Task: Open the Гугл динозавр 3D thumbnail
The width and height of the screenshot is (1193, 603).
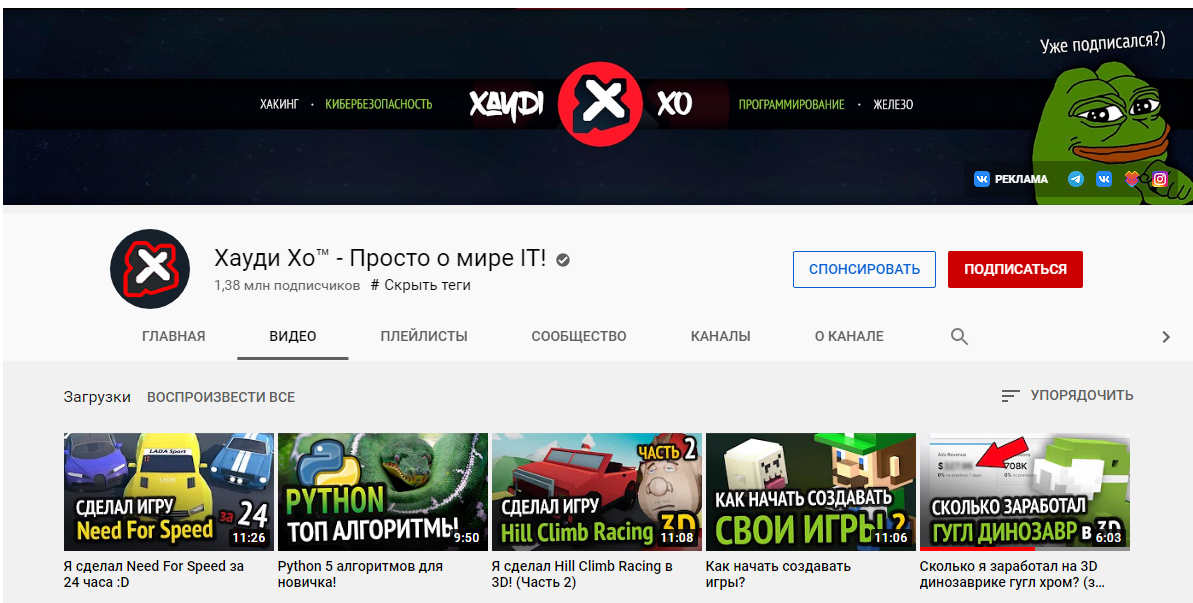Action: point(1025,492)
